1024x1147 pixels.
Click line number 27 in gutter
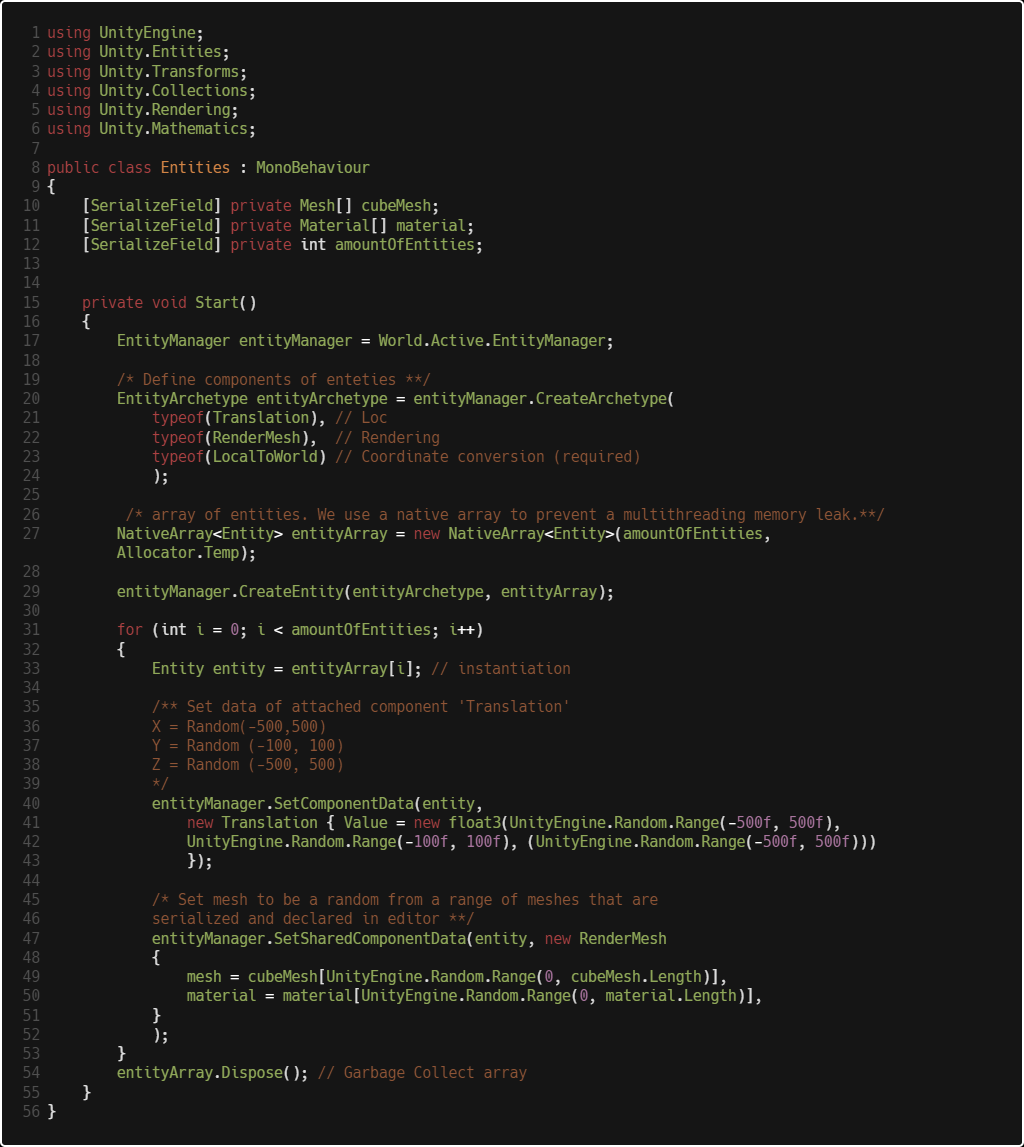(x=31, y=533)
